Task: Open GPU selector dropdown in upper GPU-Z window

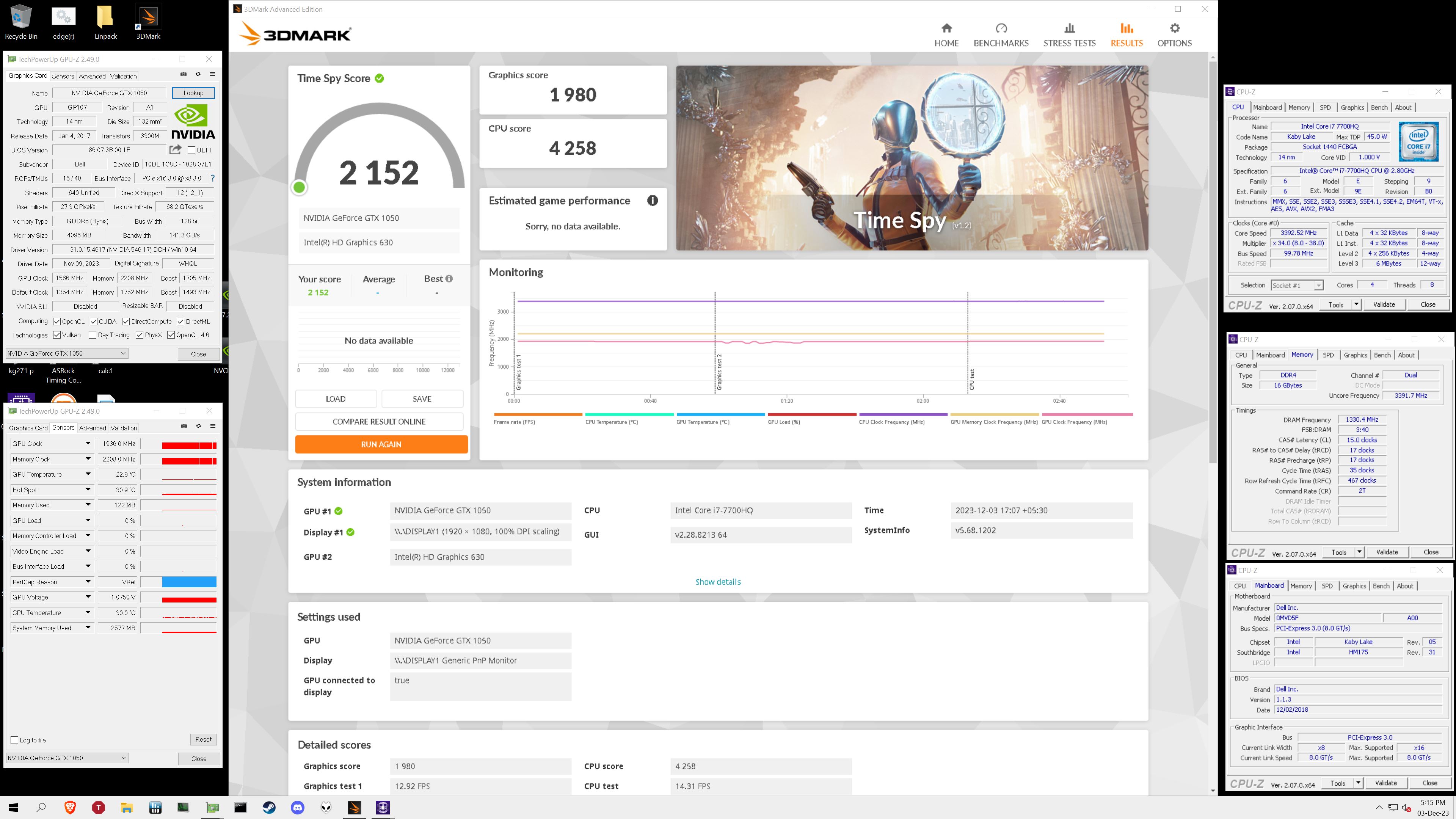Action: tap(67, 353)
